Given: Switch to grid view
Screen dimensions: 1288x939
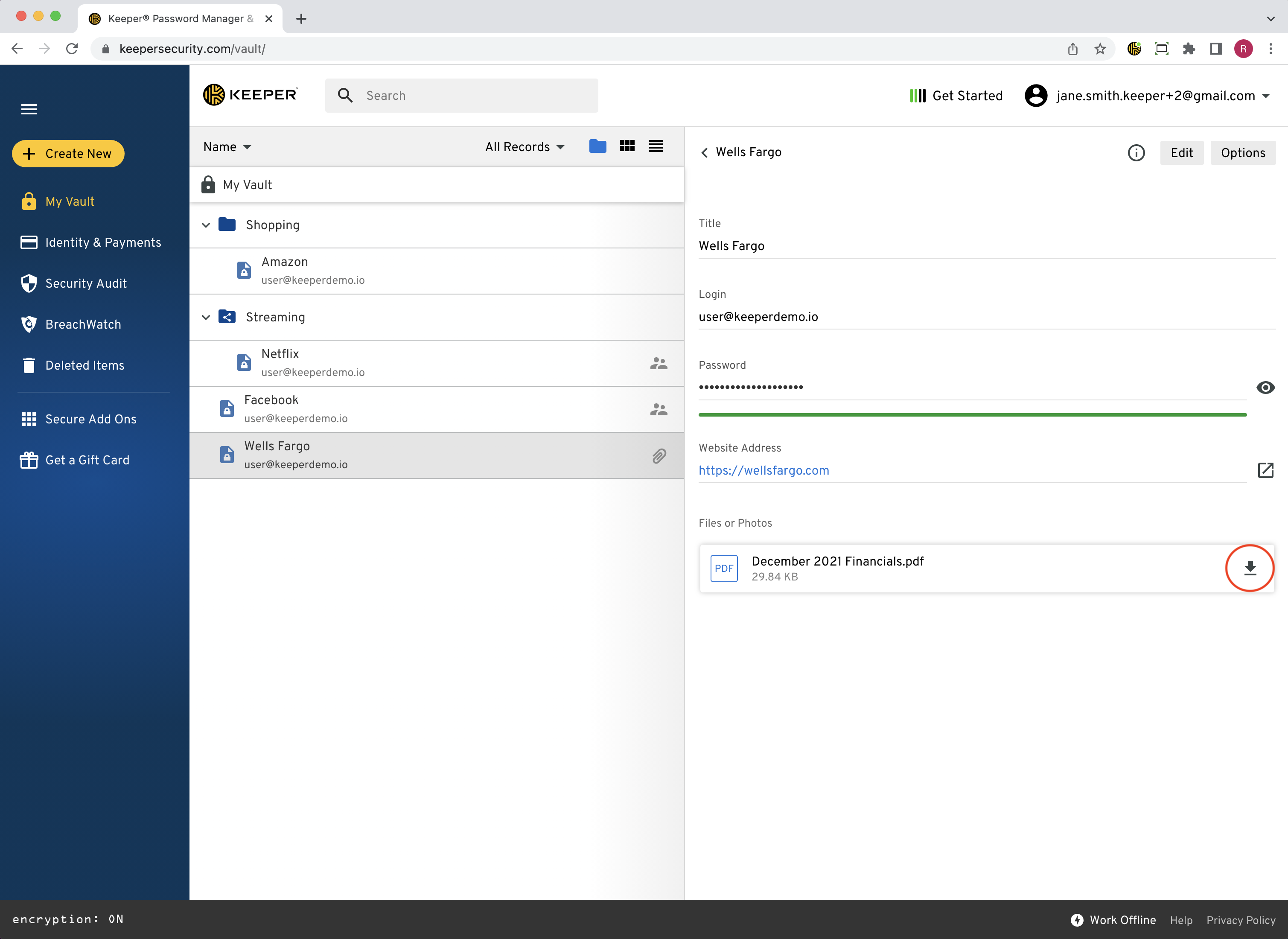Looking at the screenshot, I should tap(627, 146).
